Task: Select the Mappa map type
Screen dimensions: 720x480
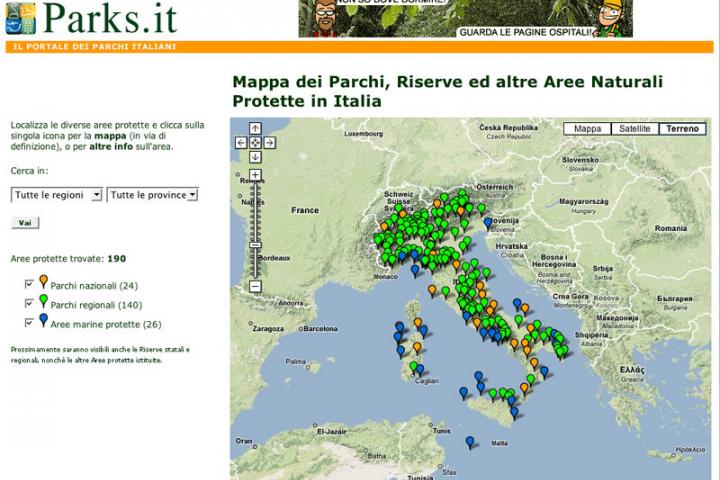Action: [x=587, y=129]
